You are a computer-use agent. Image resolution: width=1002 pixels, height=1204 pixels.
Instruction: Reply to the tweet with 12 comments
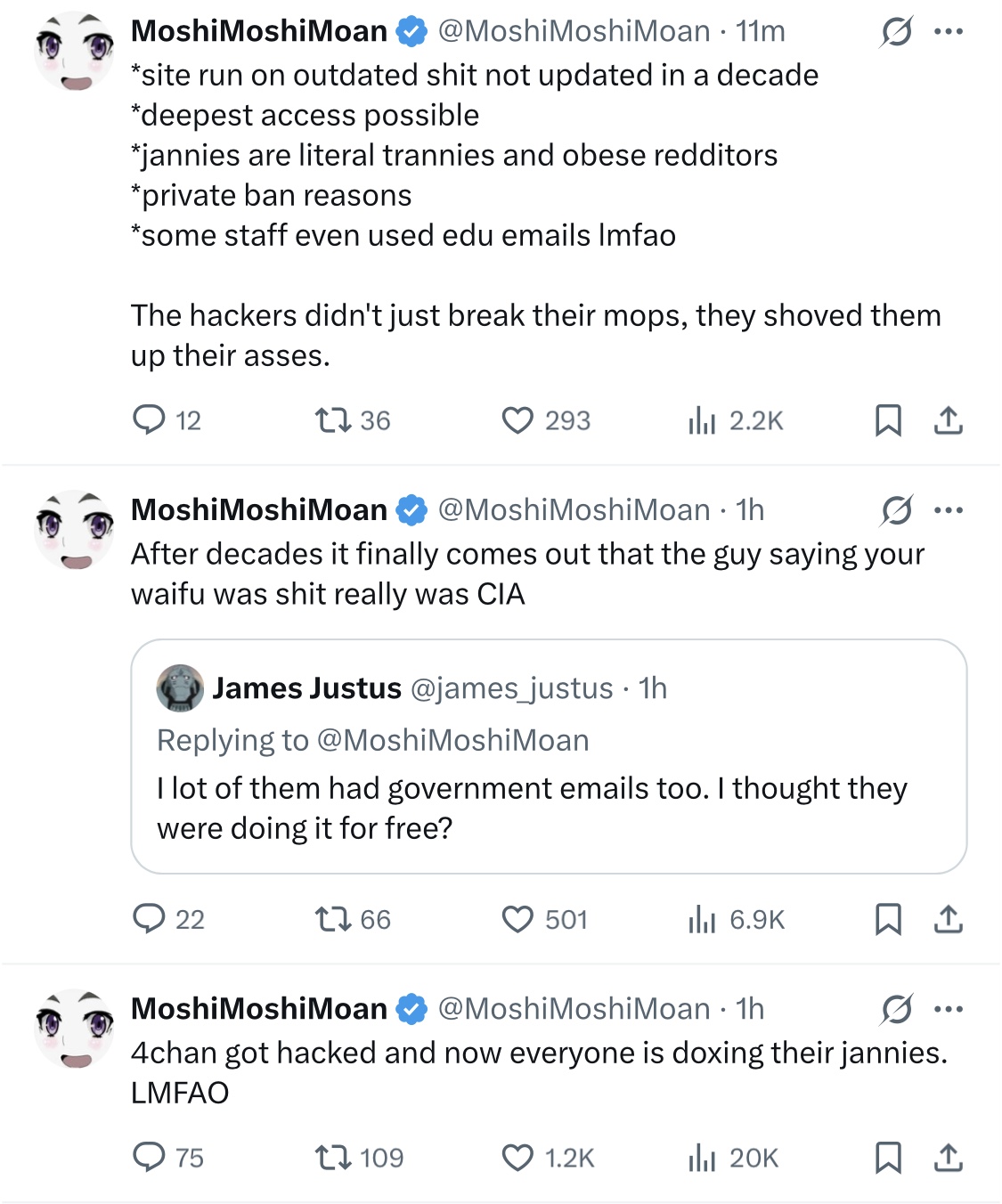[x=150, y=419]
